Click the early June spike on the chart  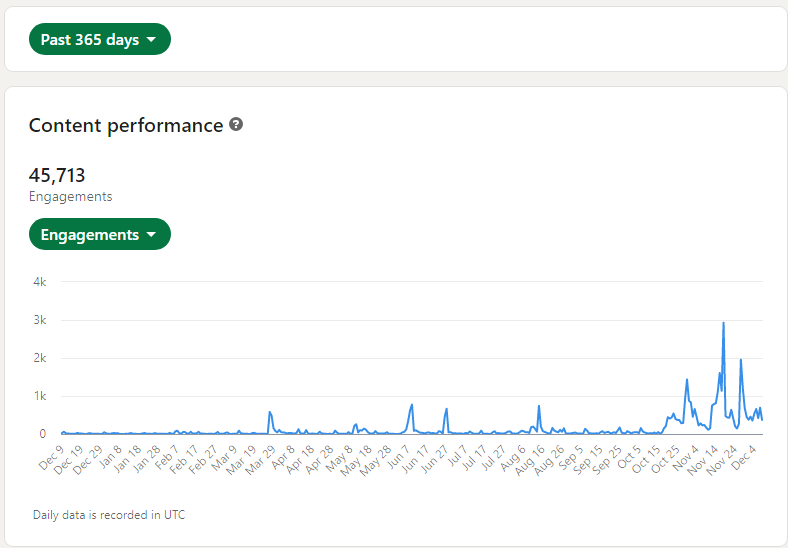point(412,405)
